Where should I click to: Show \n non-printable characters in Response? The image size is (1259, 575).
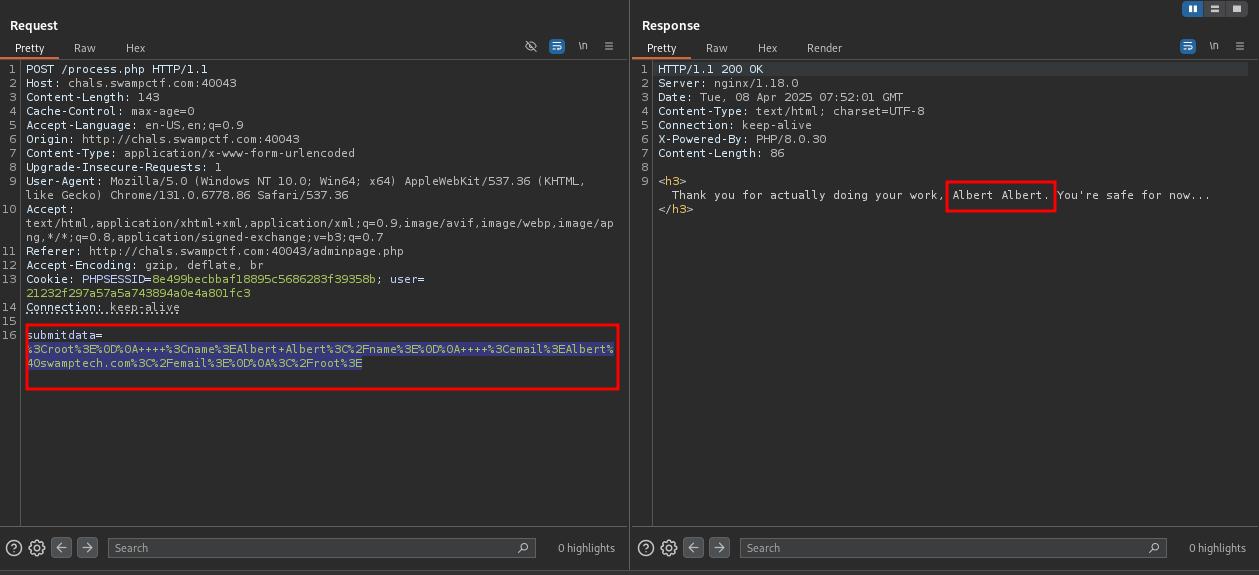click(x=1214, y=46)
